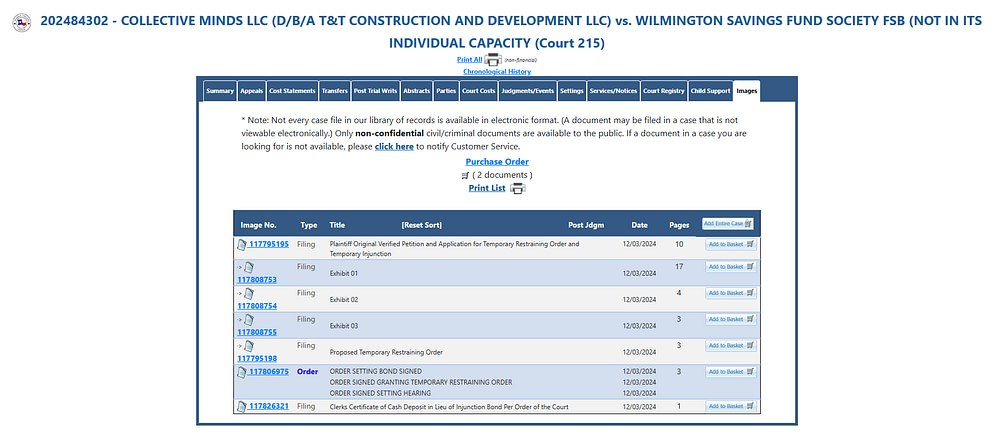Open image number 117808753 link
999x436 pixels.
coord(257,280)
